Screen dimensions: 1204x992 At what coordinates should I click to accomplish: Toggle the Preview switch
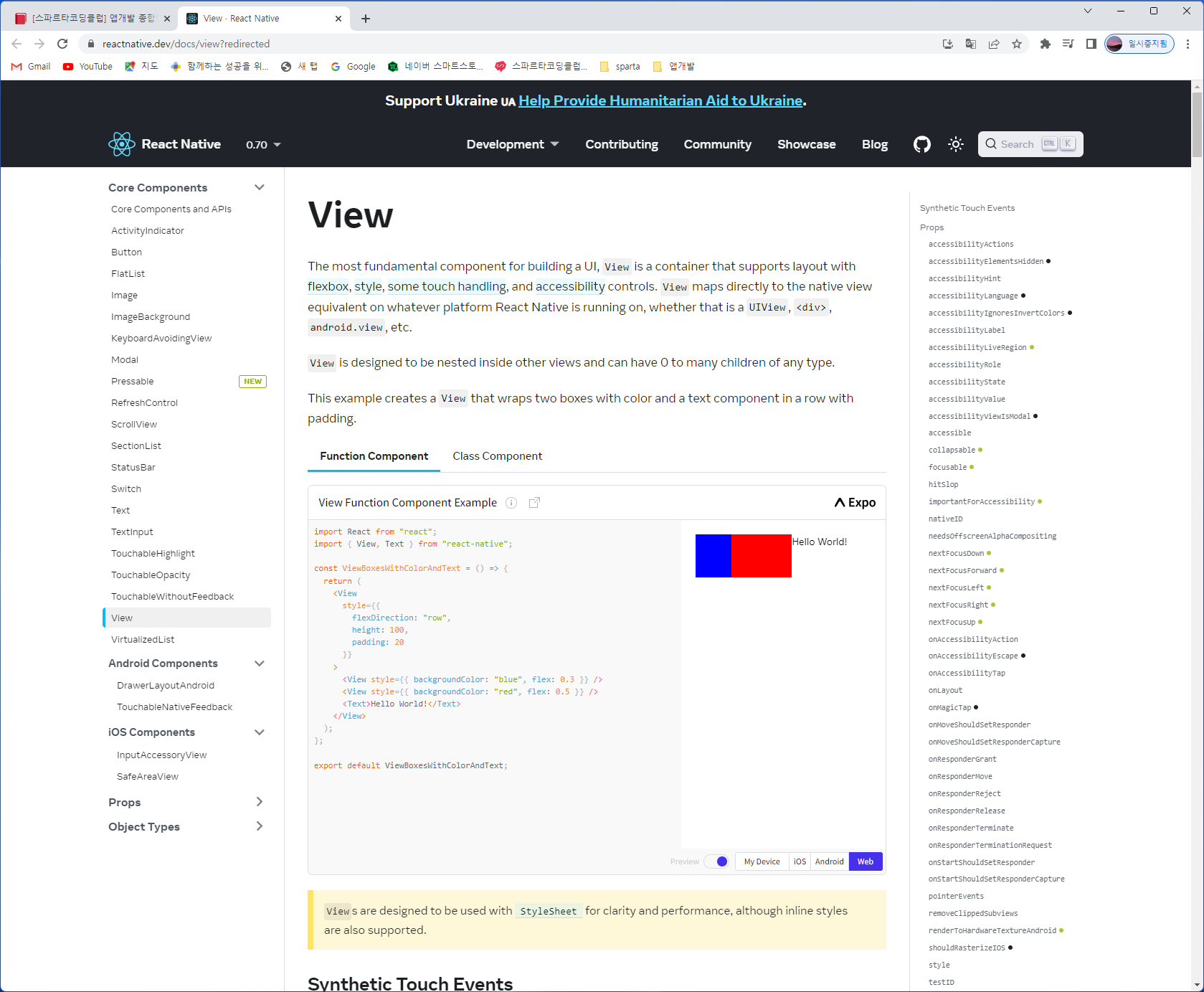(x=716, y=861)
